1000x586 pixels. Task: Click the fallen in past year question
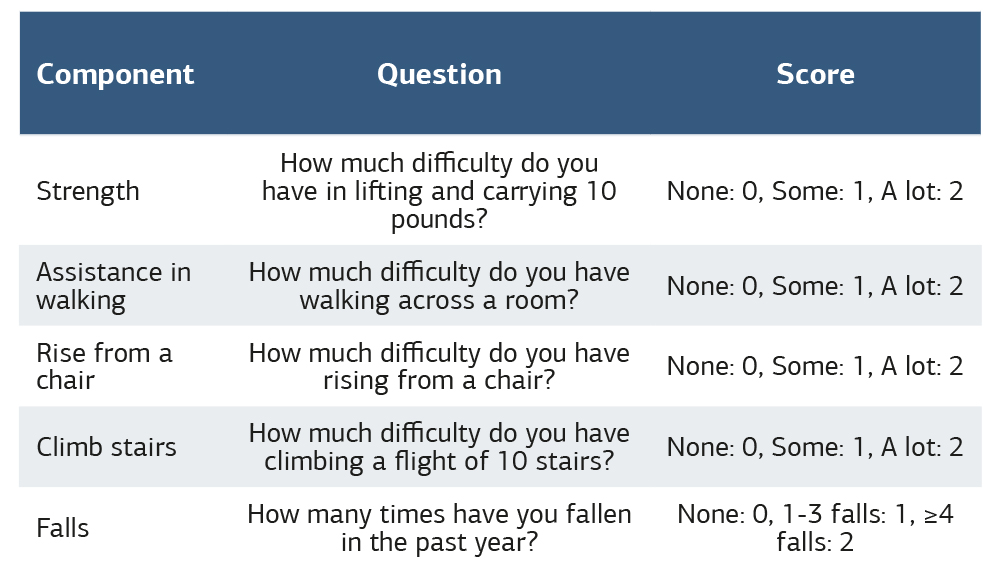point(439,528)
